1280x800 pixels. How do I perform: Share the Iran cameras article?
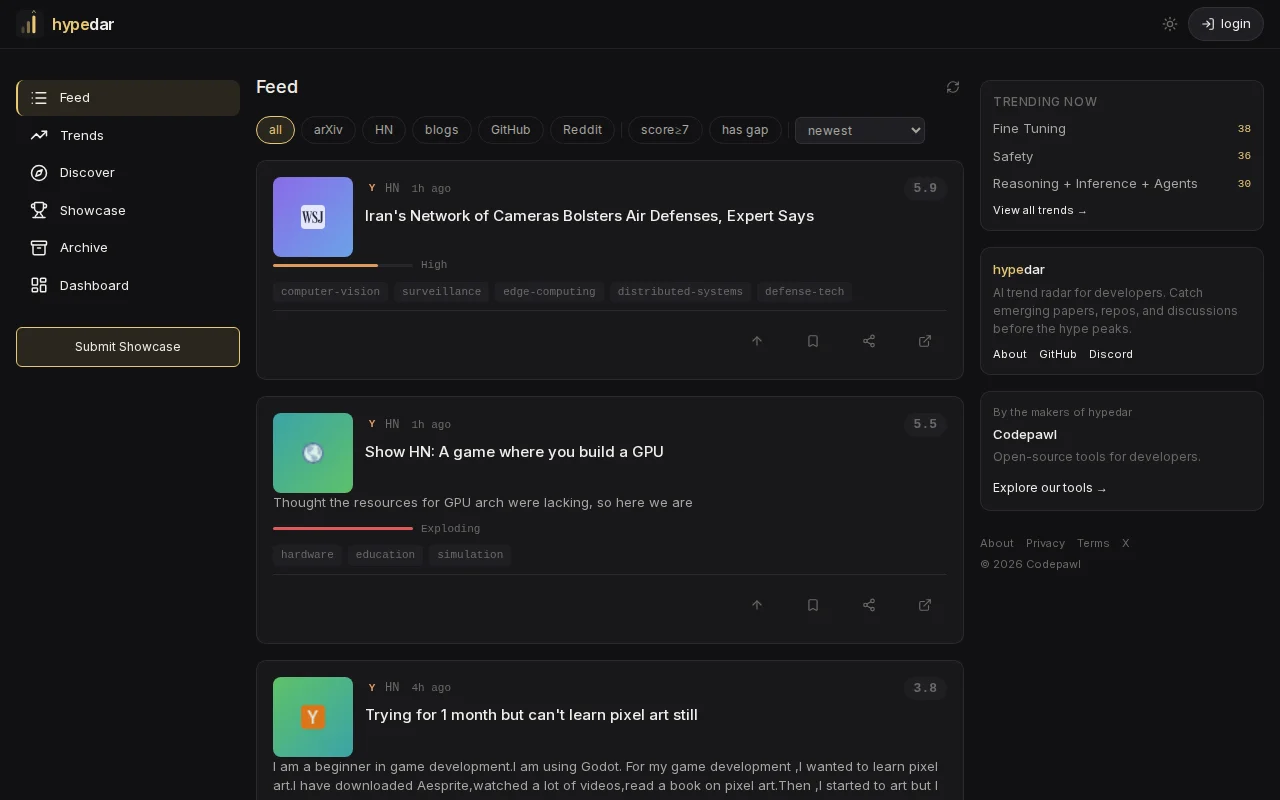pyautogui.click(x=869, y=341)
